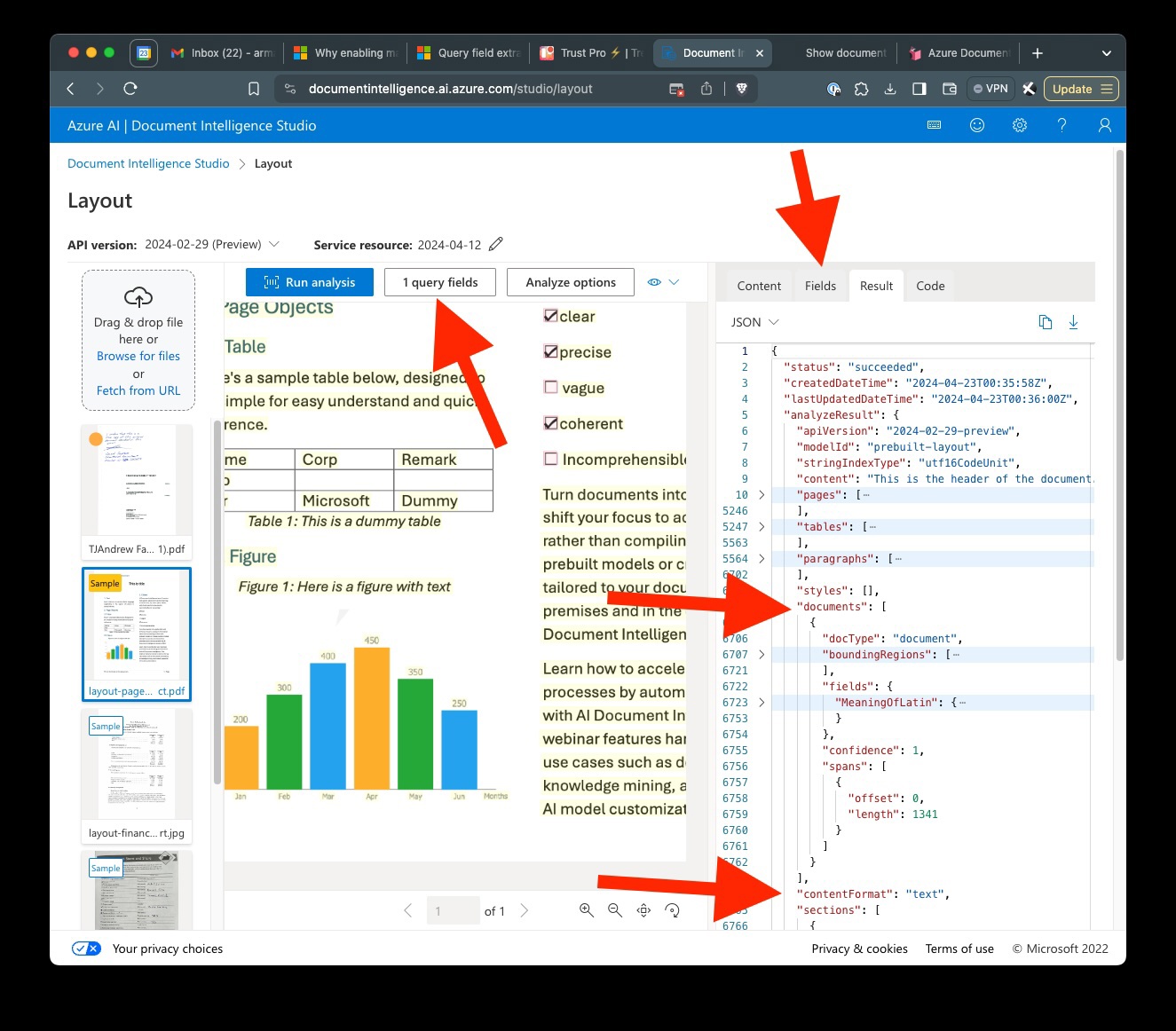
Task: Open the browser extensions puzzle icon
Action: click(861, 89)
